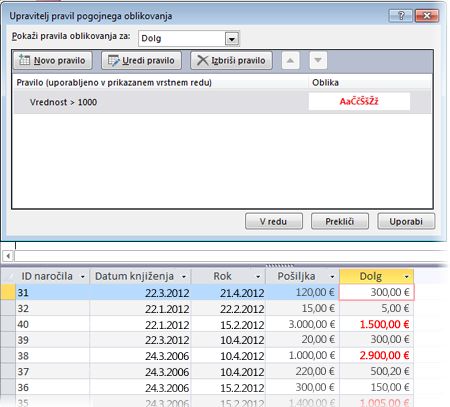Confirm with V redu button
This screenshot has width=450, height=407.
pyautogui.click(x=274, y=221)
